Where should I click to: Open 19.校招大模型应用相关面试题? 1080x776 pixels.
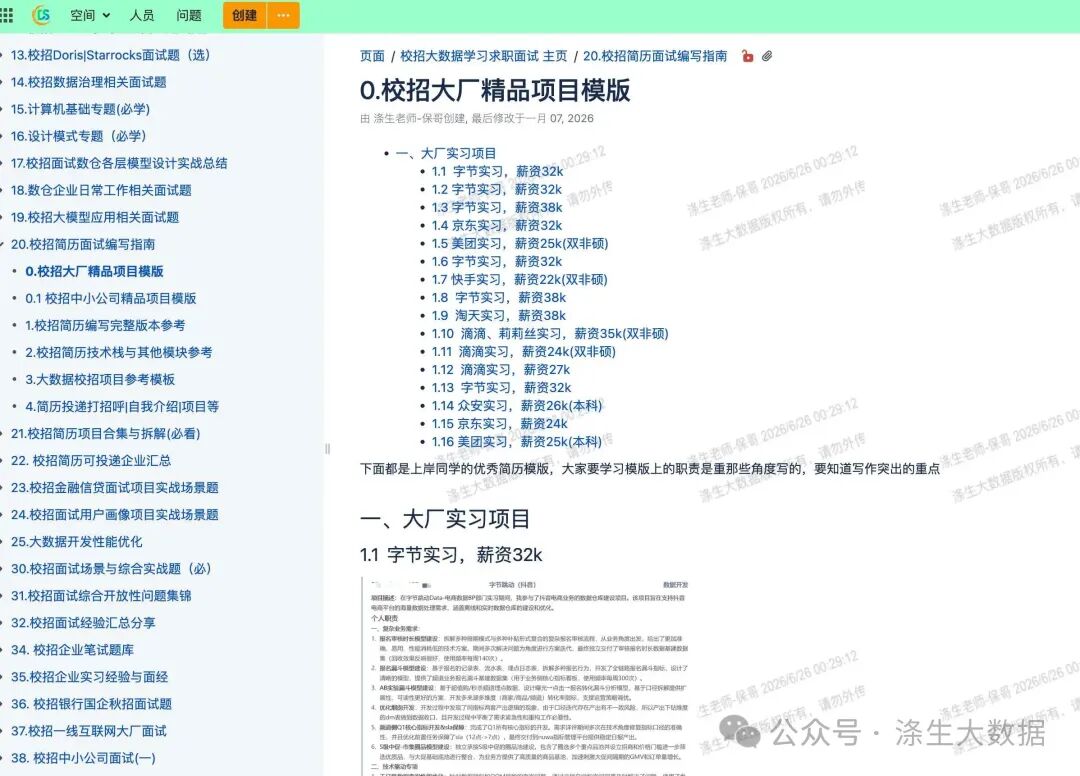(x=94, y=217)
